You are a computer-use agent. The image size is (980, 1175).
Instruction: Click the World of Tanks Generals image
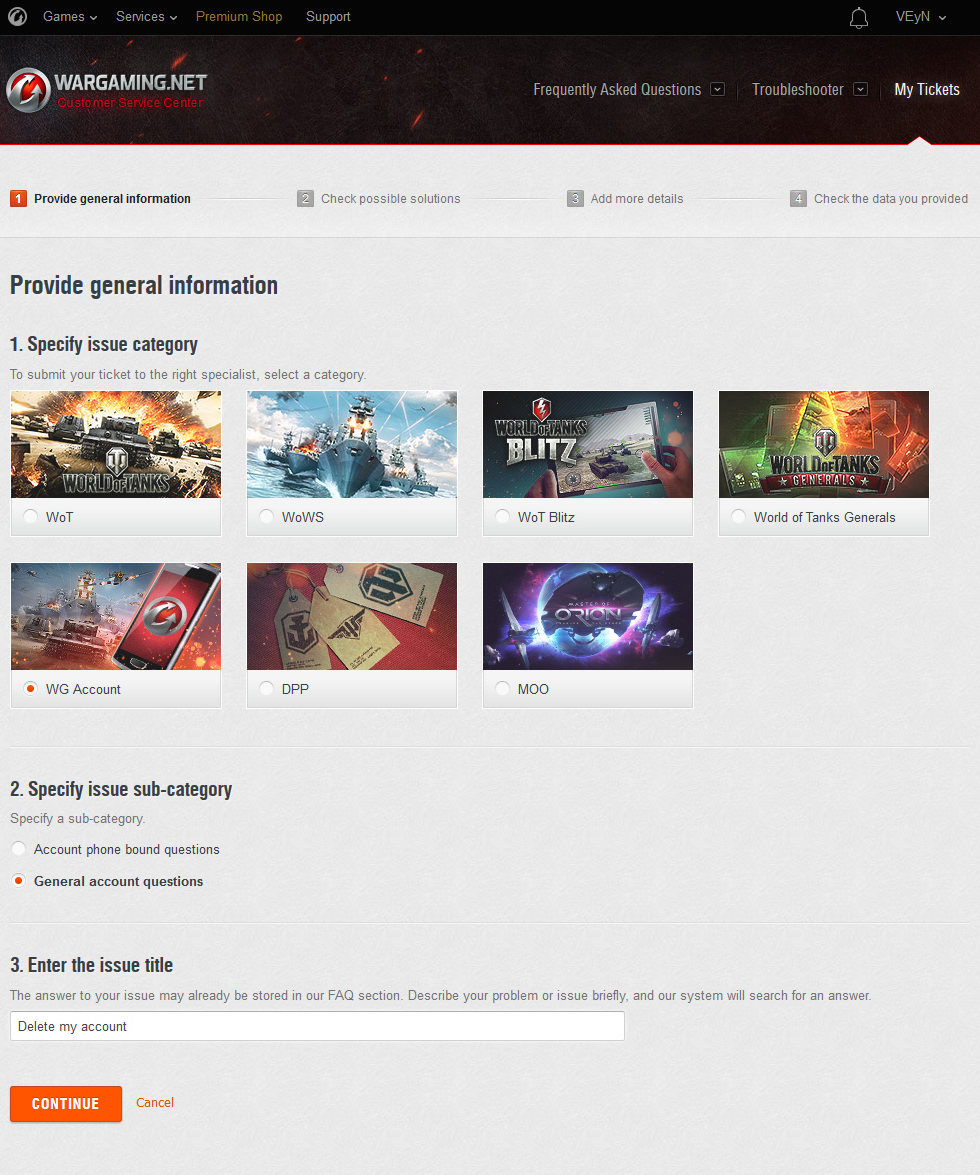click(x=824, y=444)
